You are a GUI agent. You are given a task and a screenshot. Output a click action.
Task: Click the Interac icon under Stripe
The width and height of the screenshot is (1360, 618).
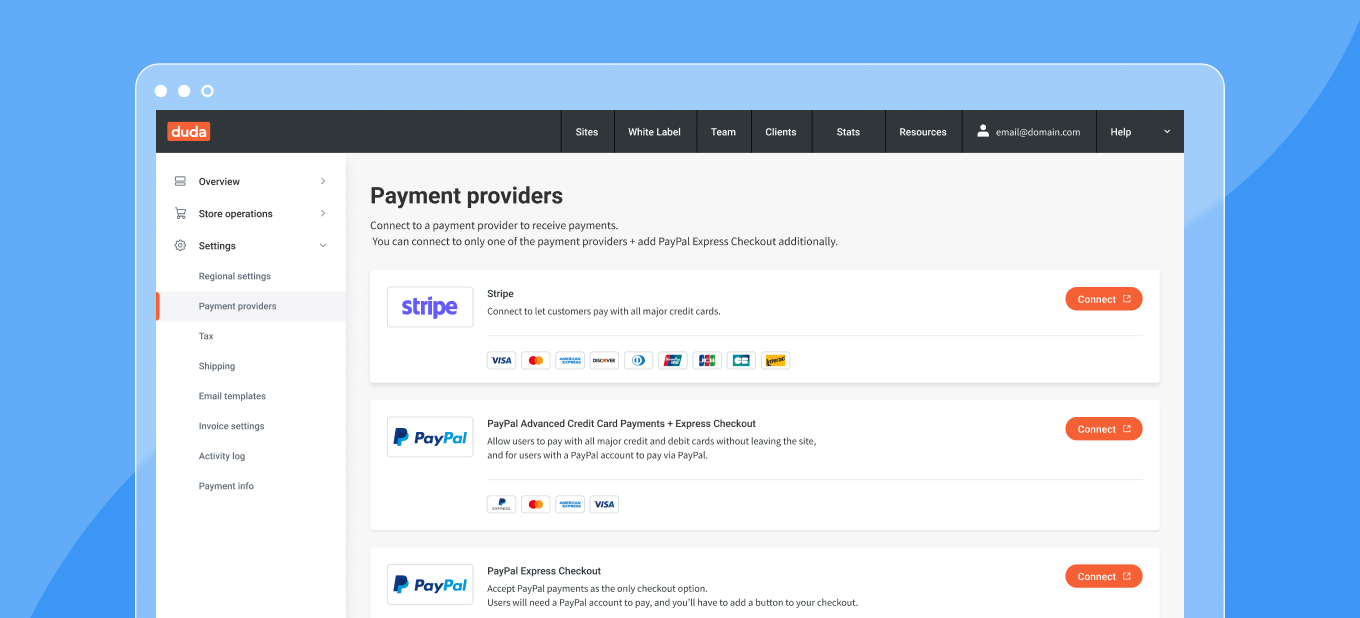point(775,360)
